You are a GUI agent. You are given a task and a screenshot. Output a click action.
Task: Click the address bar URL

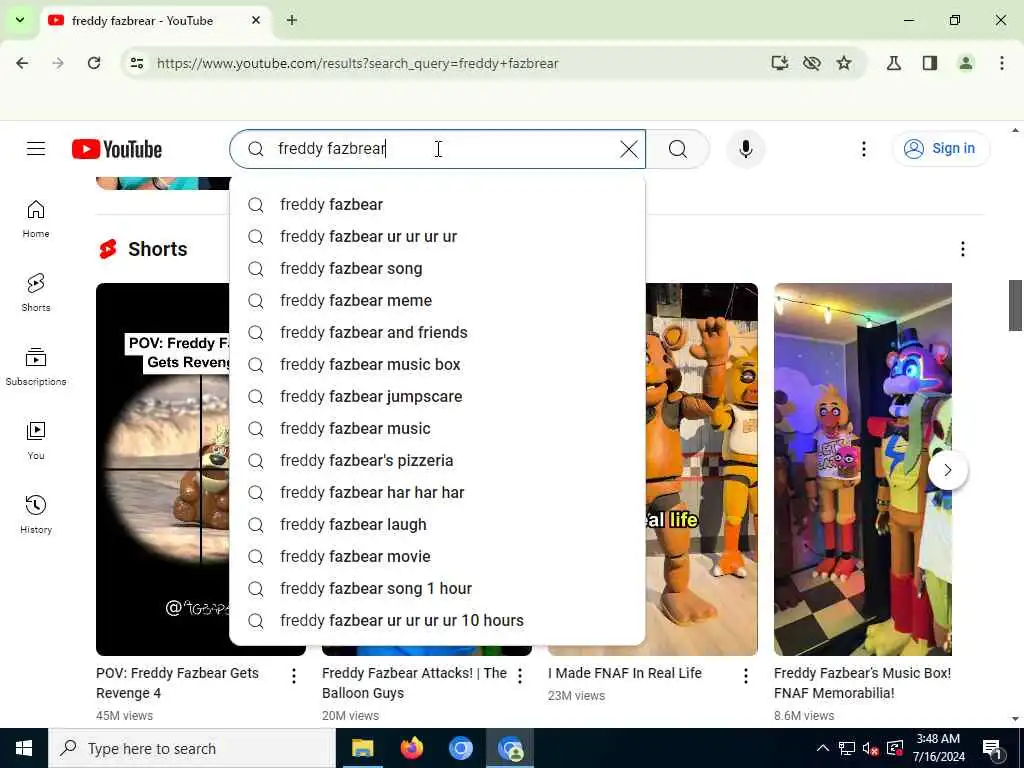point(357,63)
